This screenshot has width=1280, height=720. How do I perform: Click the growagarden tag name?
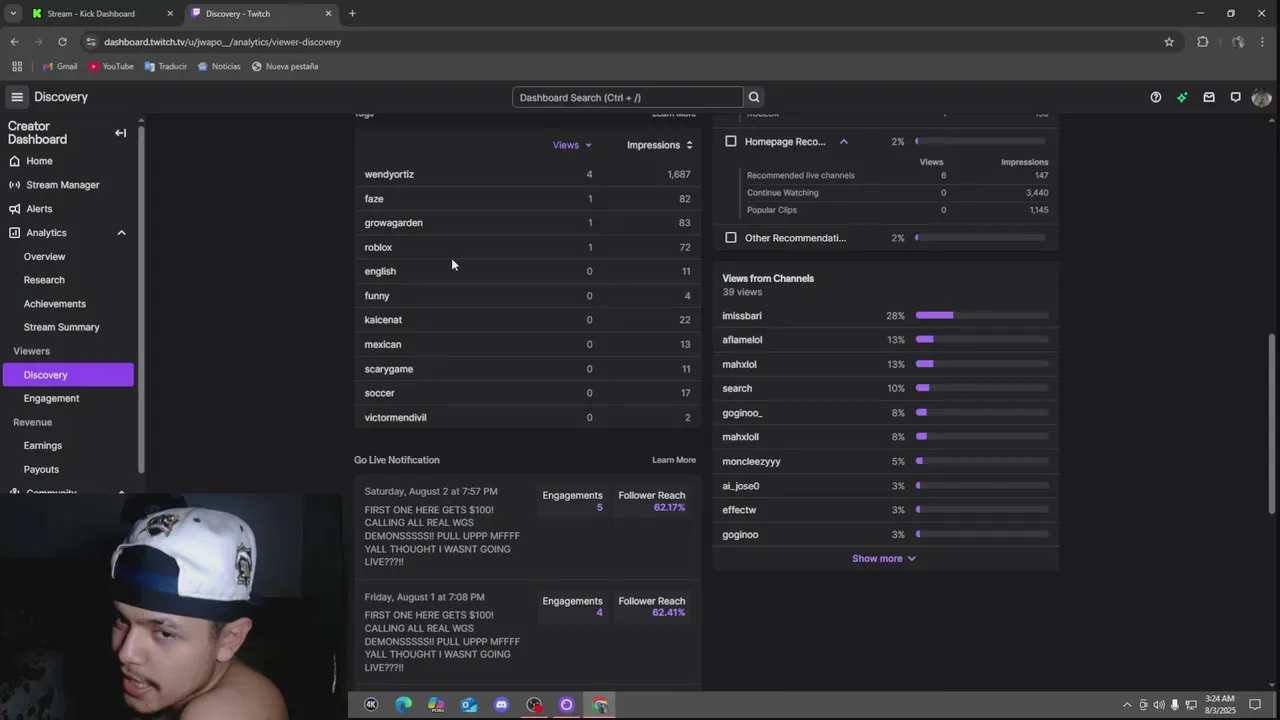pyautogui.click(x=394, y=223)
